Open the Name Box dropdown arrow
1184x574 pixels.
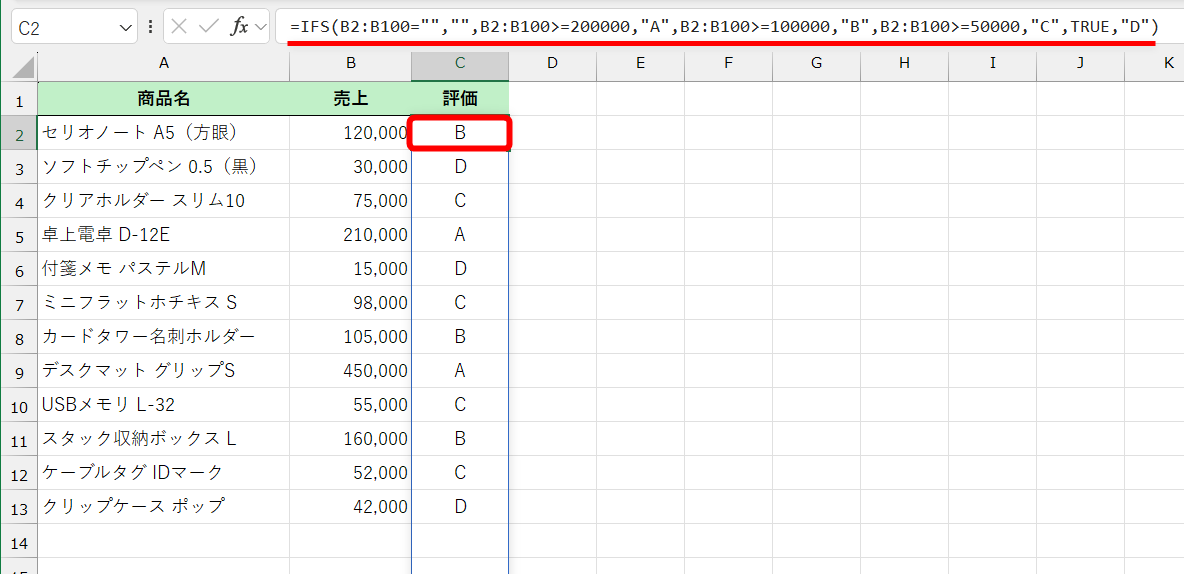click(x=125, y=28)
